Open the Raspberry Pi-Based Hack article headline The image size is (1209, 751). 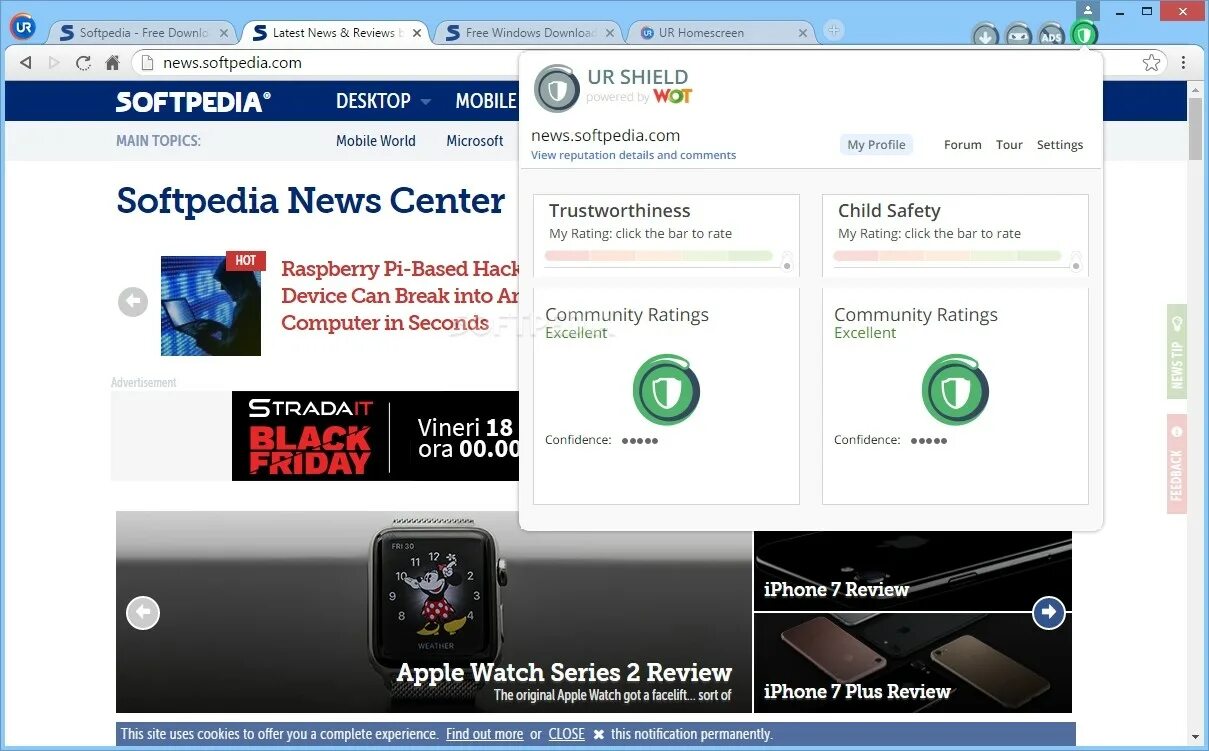400,296
